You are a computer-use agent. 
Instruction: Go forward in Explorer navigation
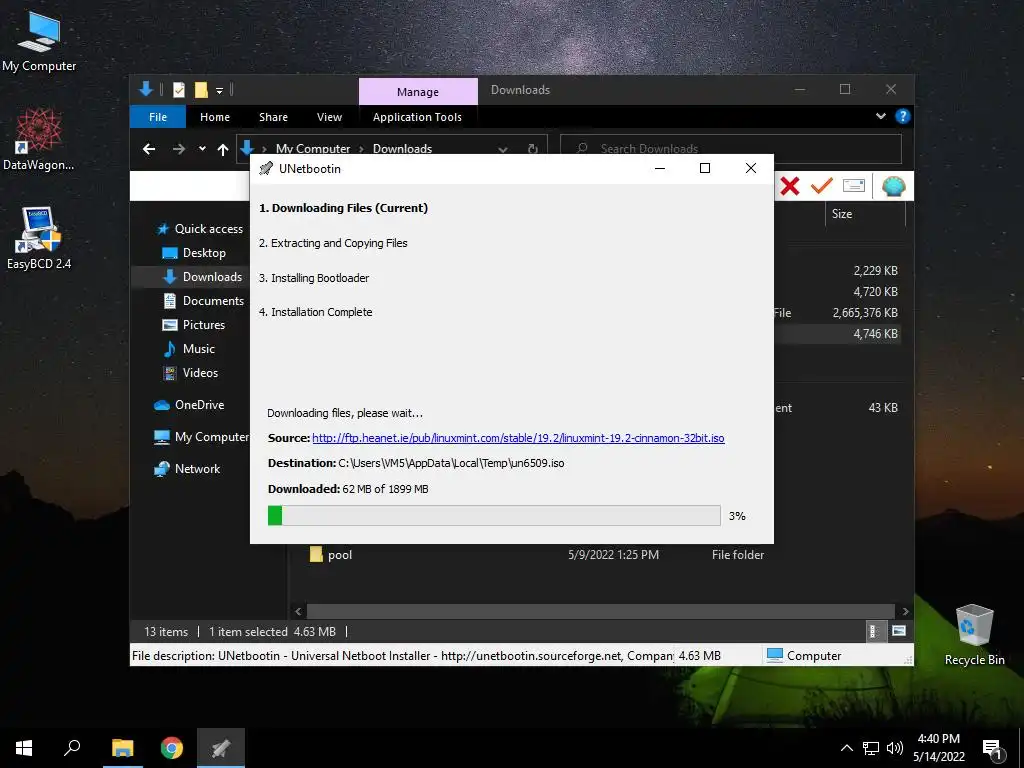click(x=178, y=149)
